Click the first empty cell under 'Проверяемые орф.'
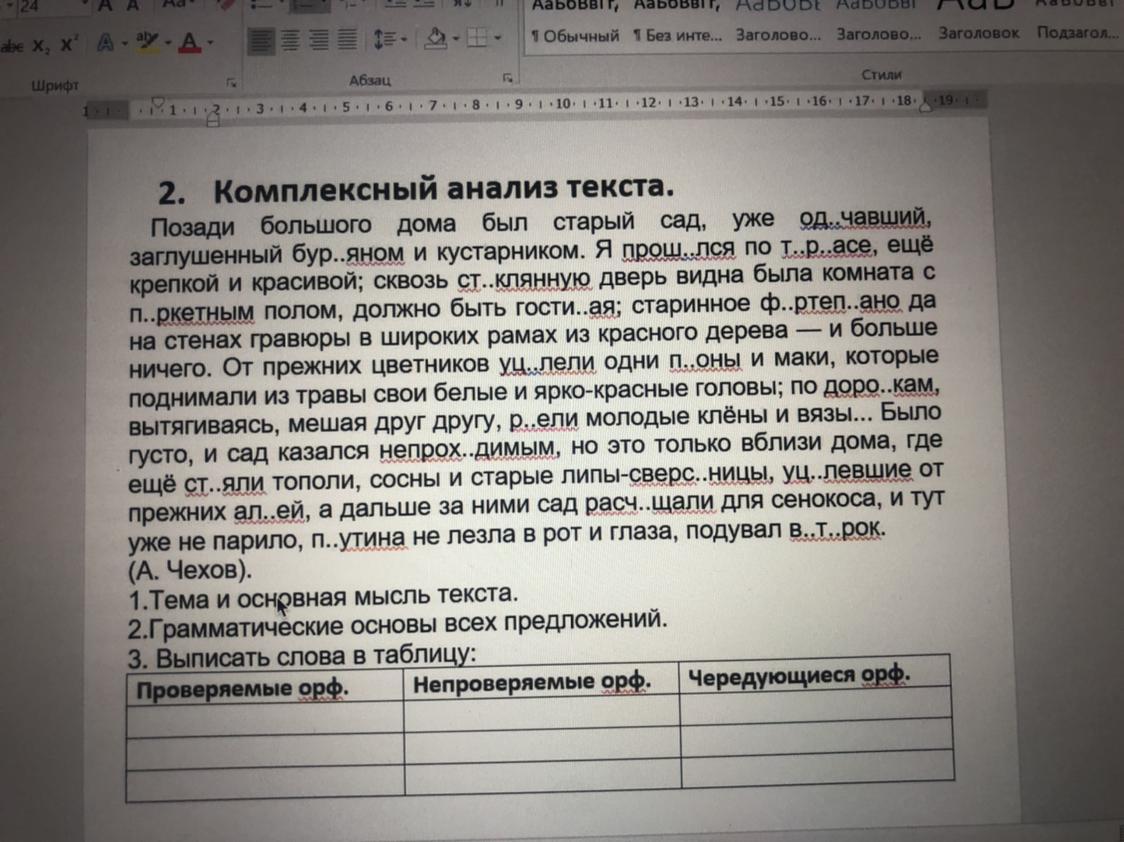 [x=265, y=719]
